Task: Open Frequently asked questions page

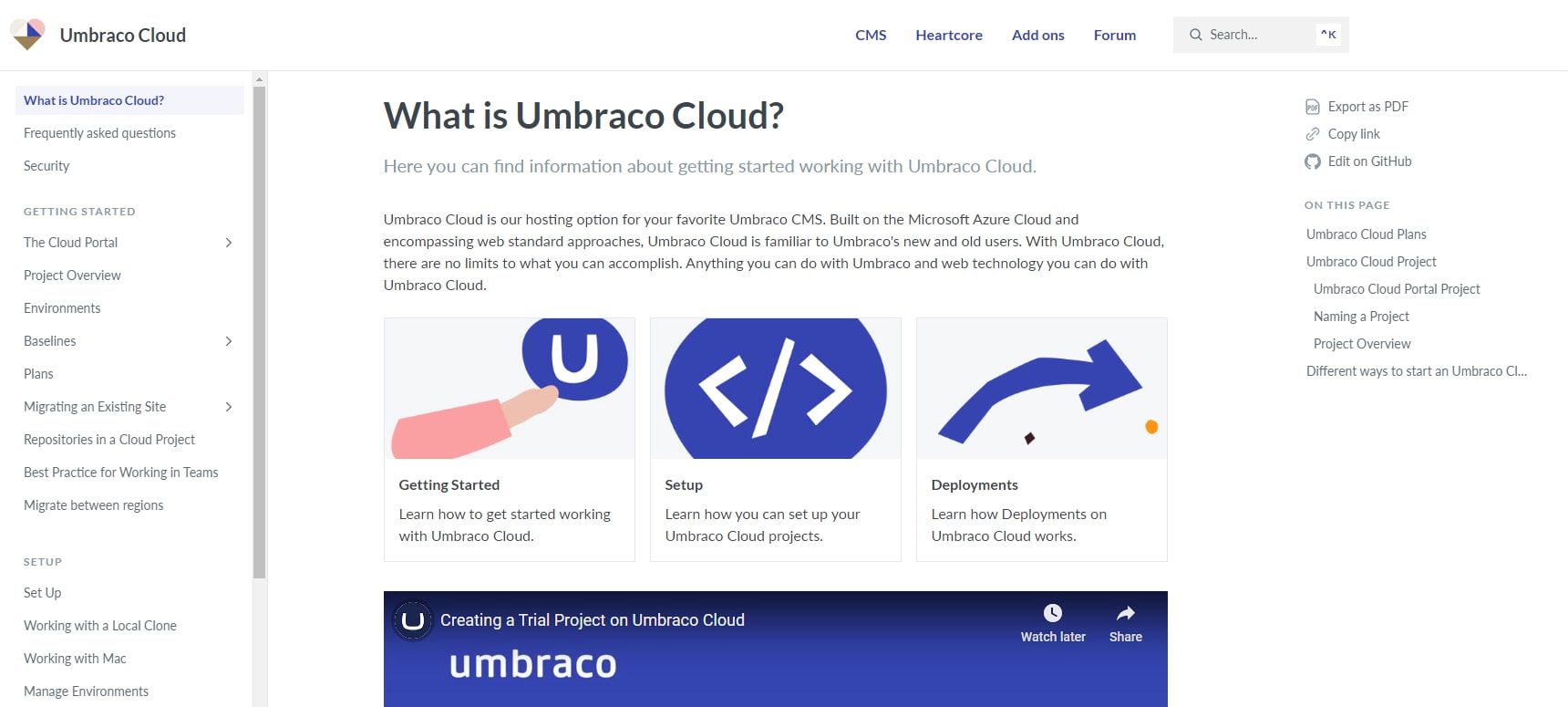Action: click(x=99, y=133)
